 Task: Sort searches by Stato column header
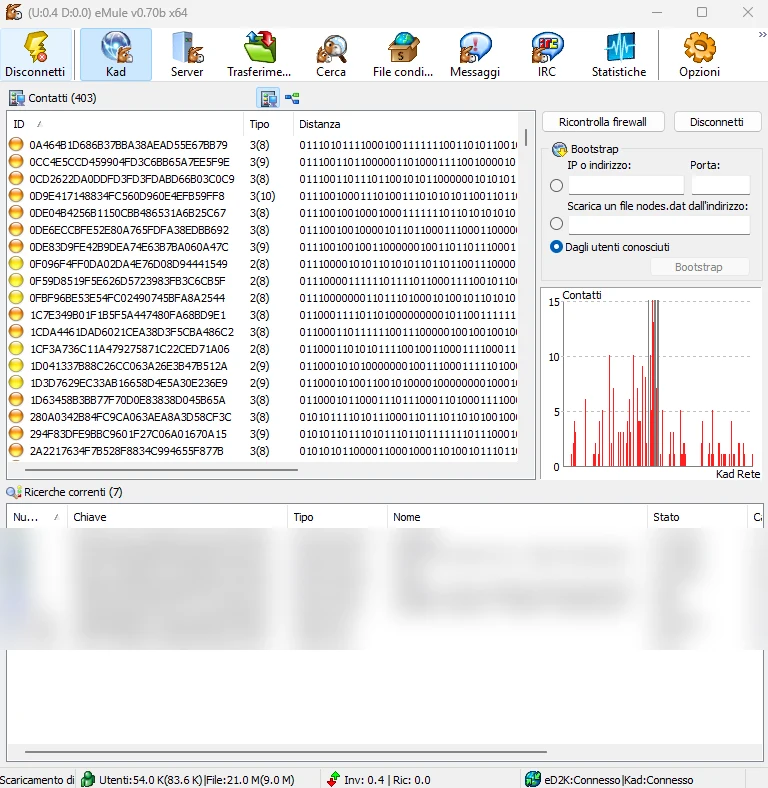pyautogui.click(x=698, y=517)
